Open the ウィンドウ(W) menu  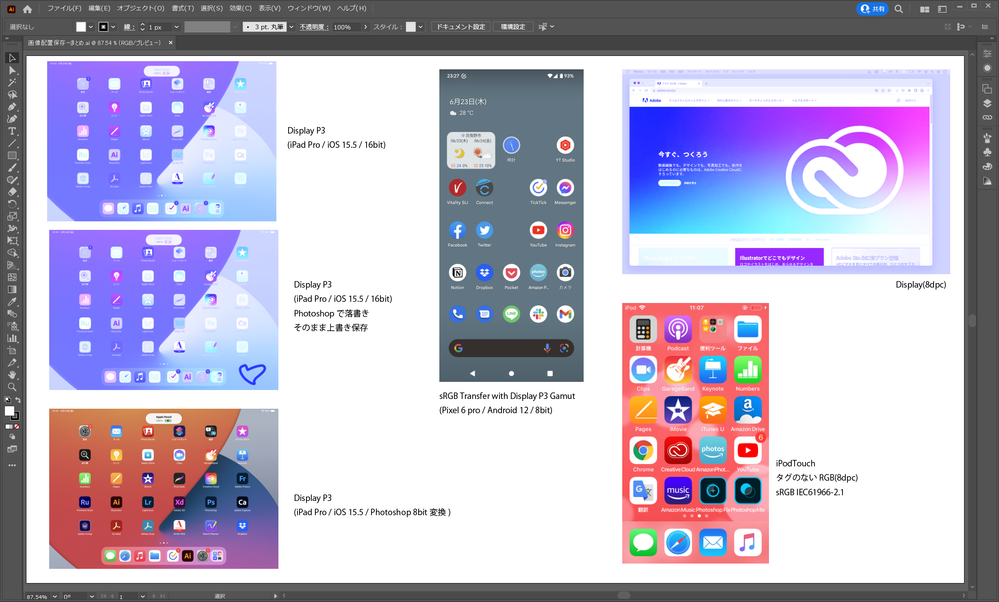click(309, 8)
